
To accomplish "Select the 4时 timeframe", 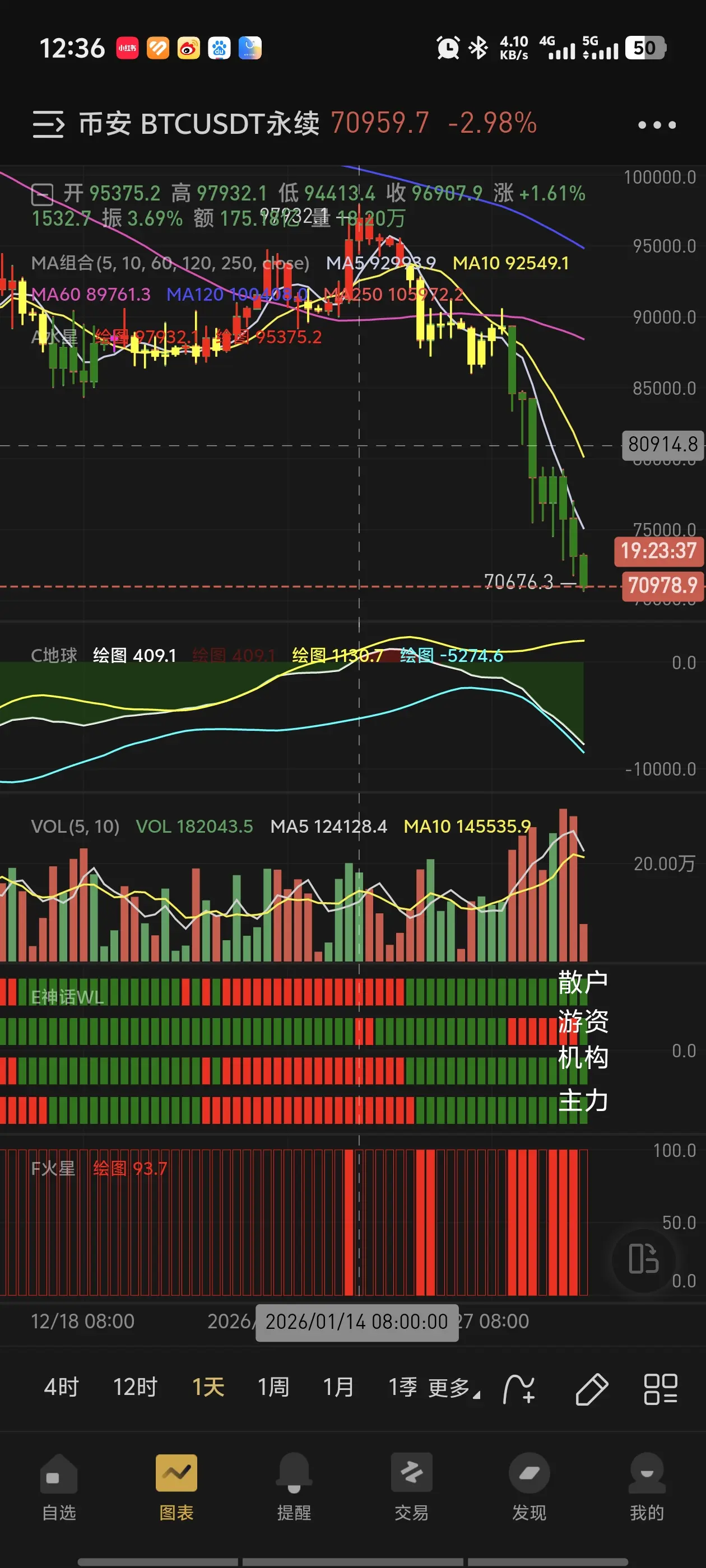I will pos(62,1387).
